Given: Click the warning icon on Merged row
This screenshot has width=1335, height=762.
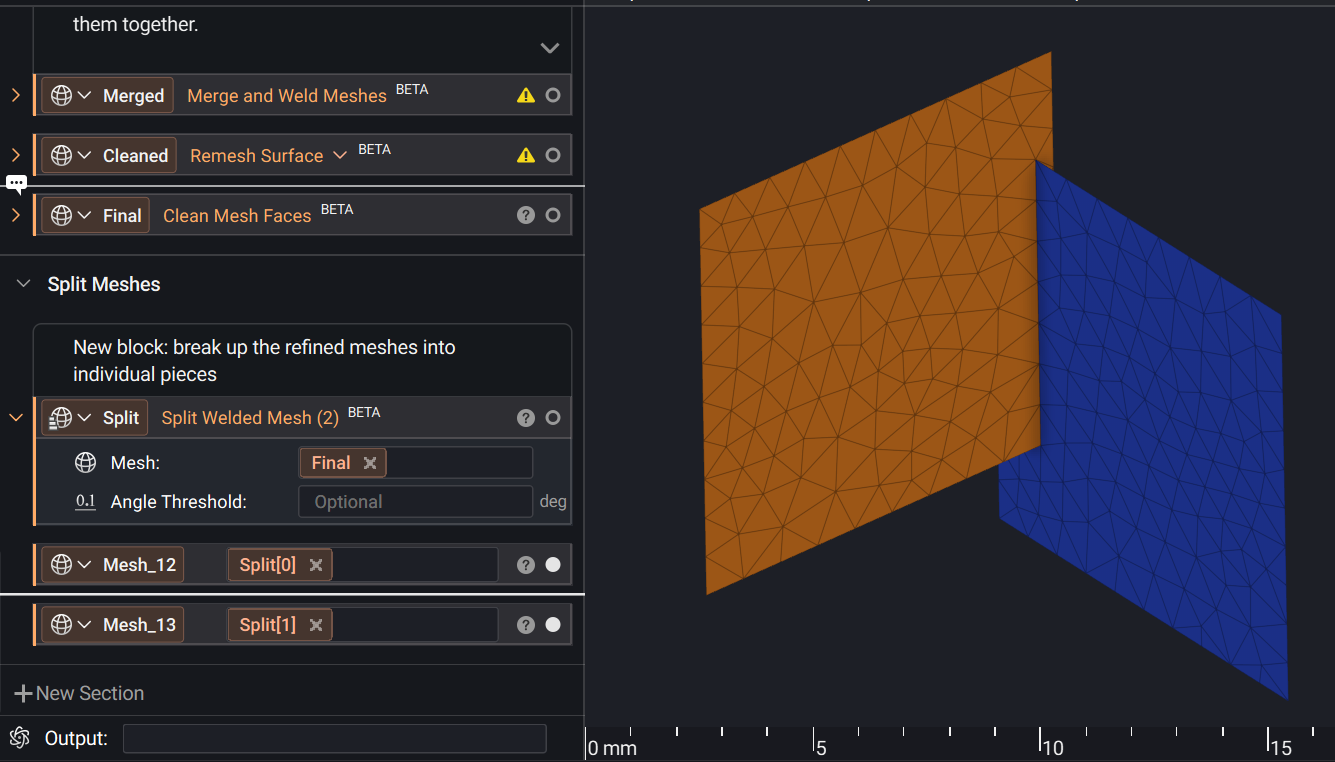Looking at the screenshot, I should point(526,96).
